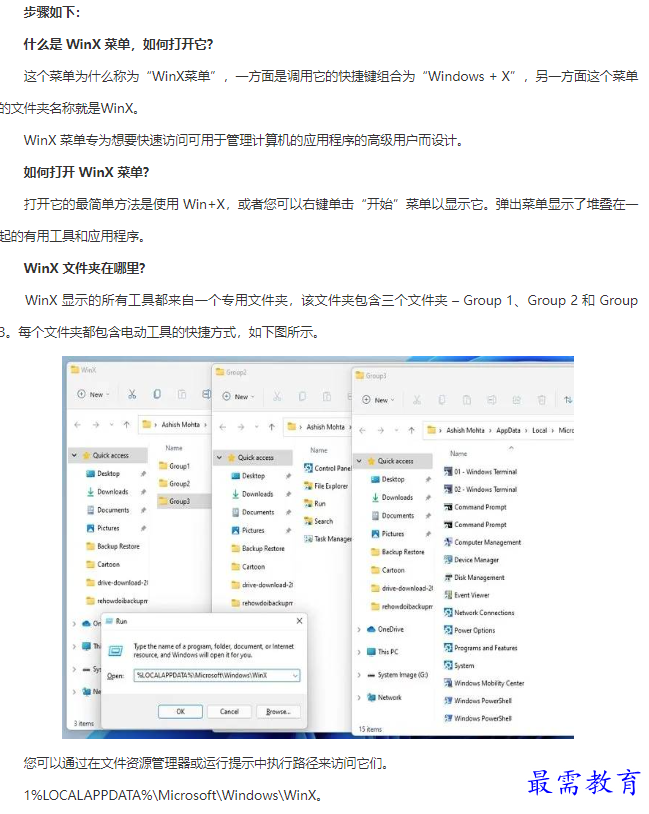Click the Cut scissors icon in WinX window
The image size is (649, 814).
132,395
